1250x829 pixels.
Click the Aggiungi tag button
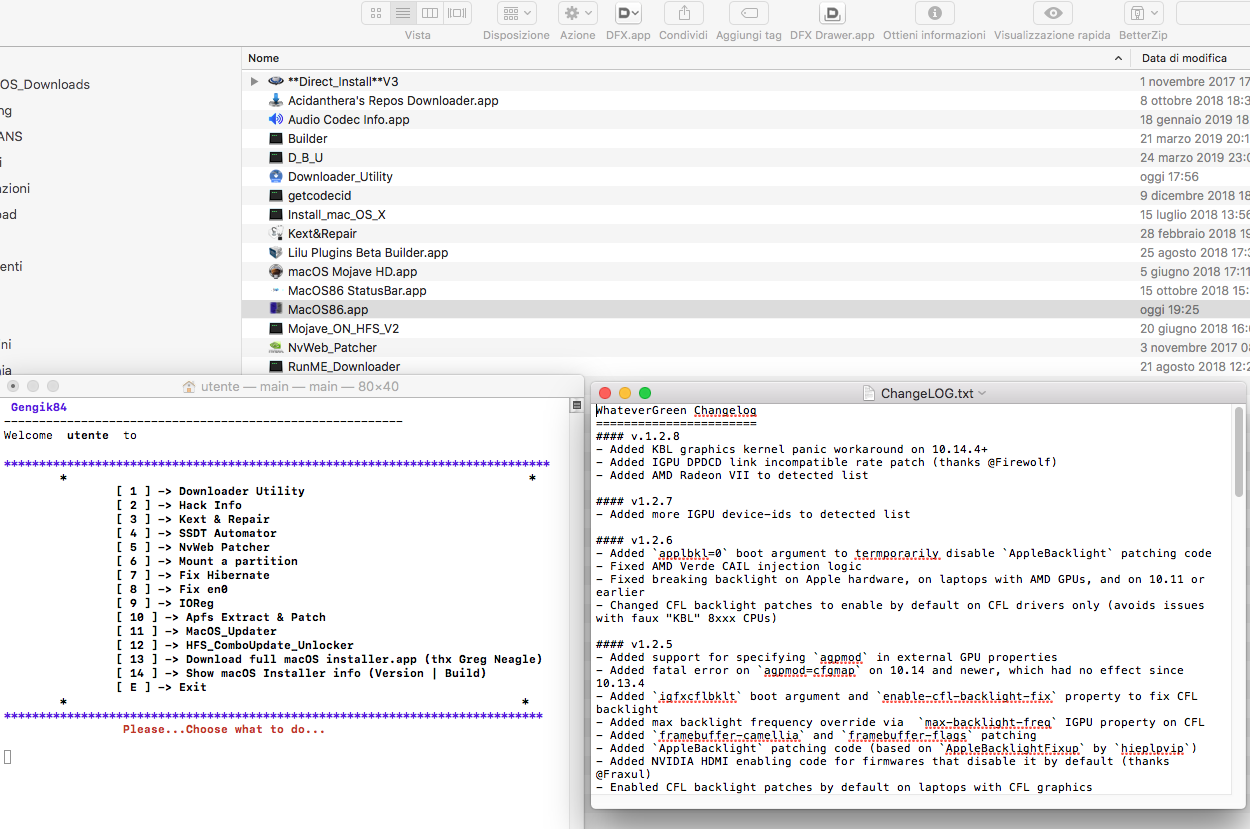[749, 13]
